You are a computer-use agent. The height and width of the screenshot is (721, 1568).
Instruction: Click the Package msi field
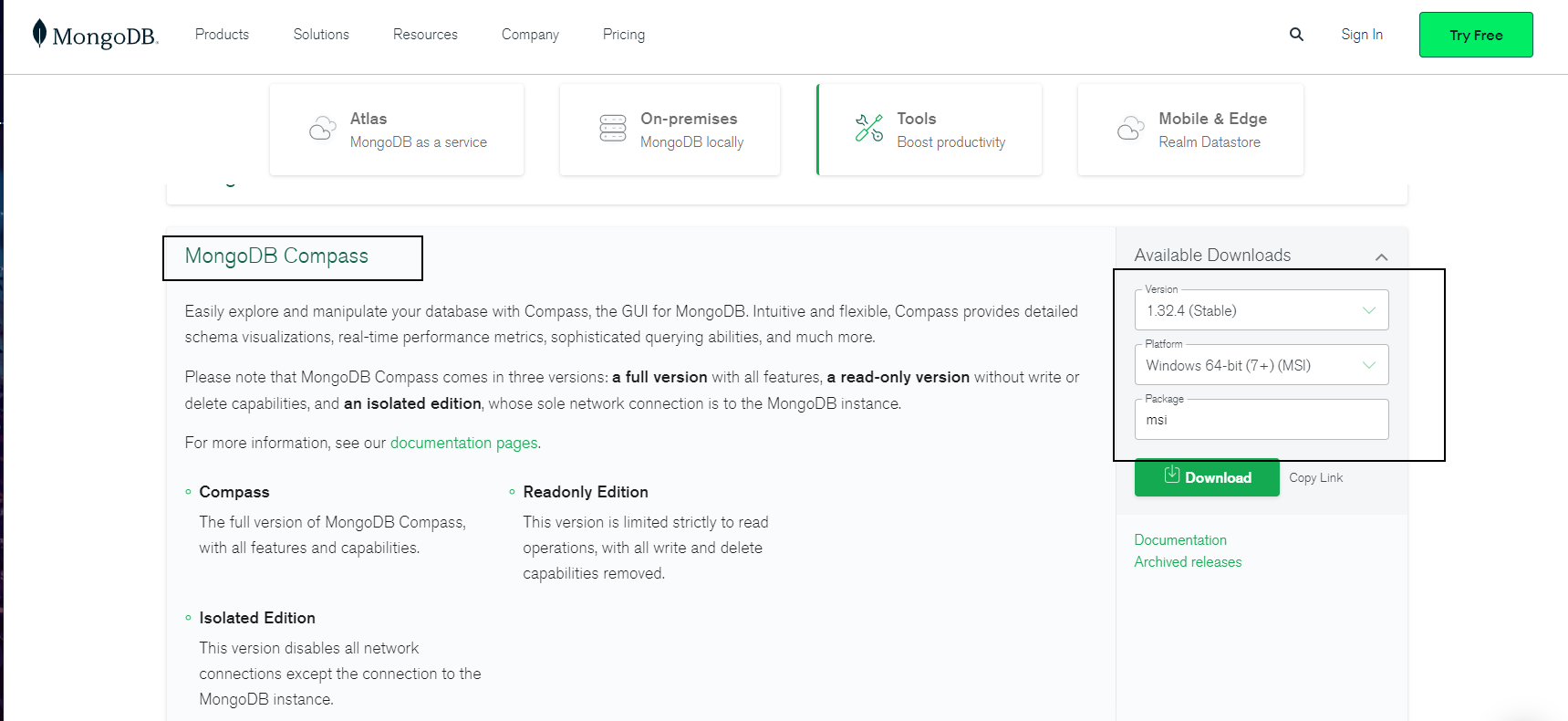[x=1262, y=420]
